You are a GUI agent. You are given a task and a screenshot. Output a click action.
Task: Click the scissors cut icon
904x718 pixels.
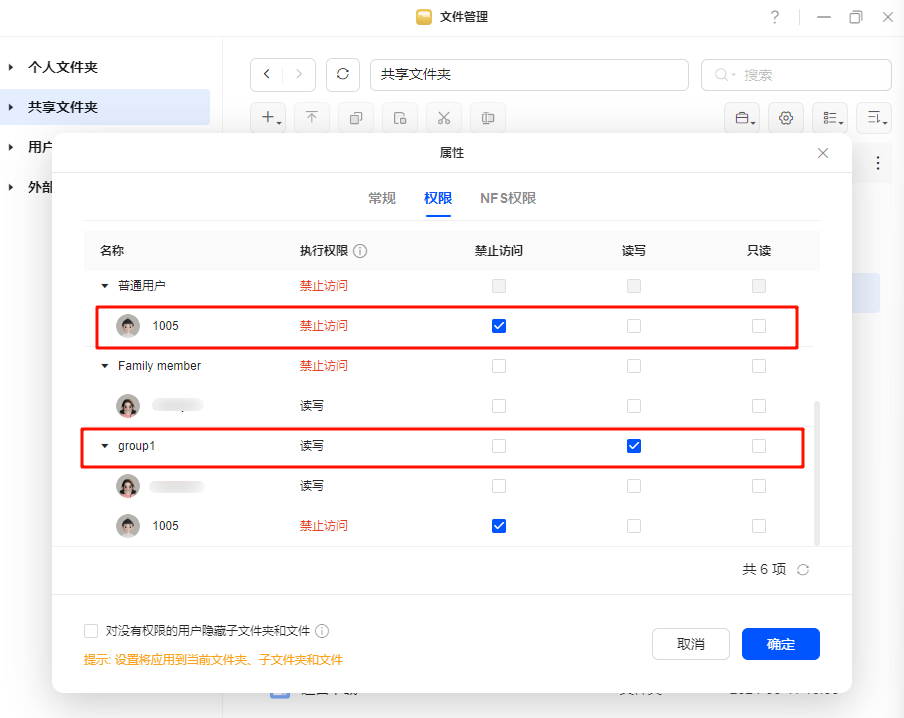pos(443,118)
